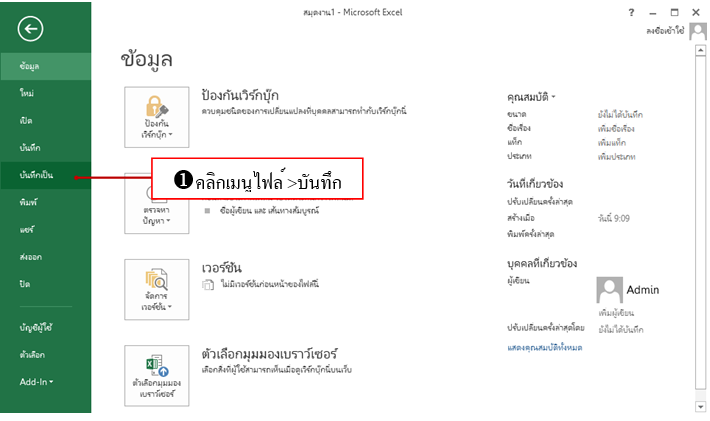Open the แสดงคุณสมบัติทั้งหมด show all properties link
Screen dimensions: 710x421
point(545,348)
